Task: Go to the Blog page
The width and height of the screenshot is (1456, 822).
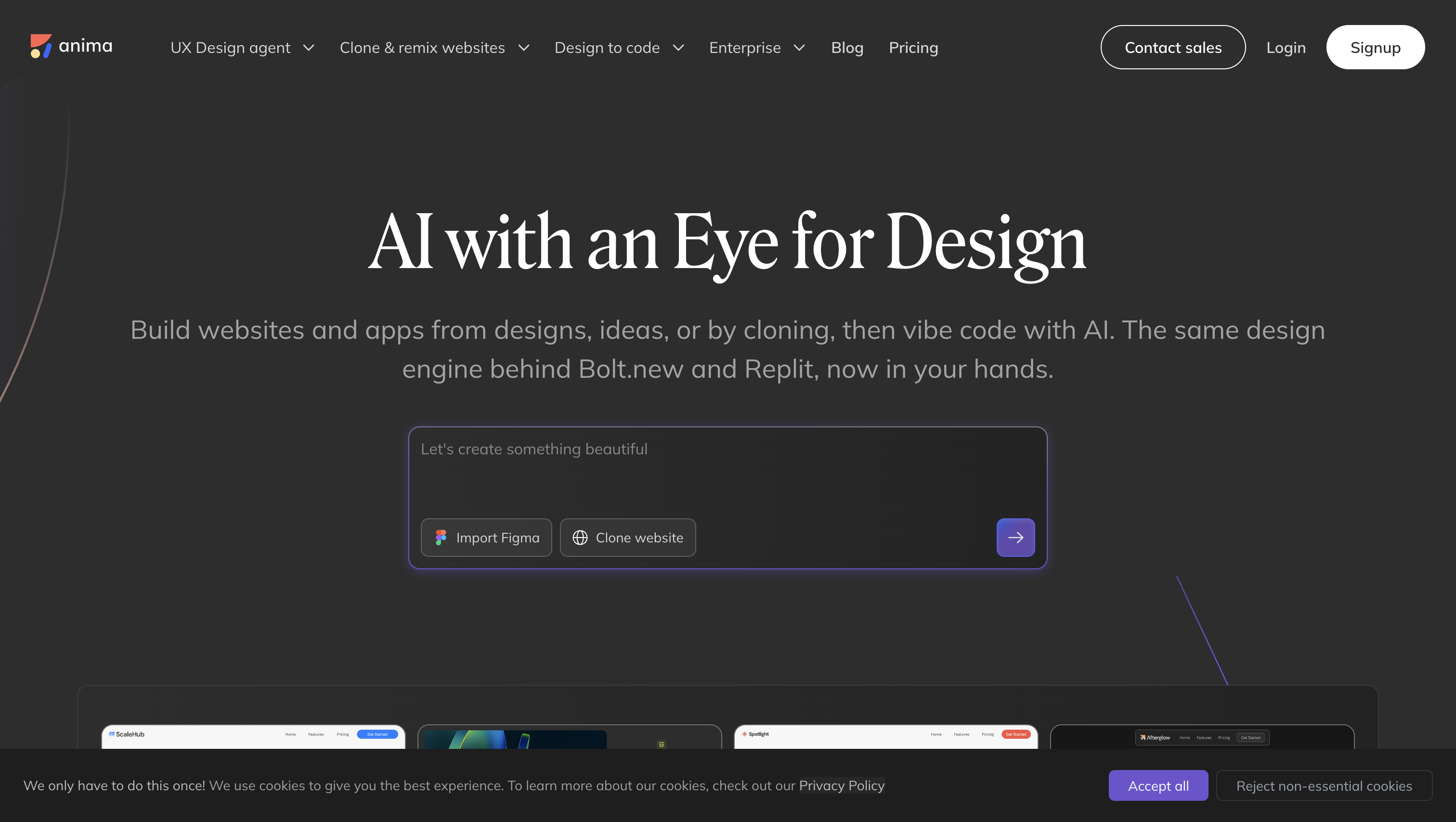Action: 847,48
